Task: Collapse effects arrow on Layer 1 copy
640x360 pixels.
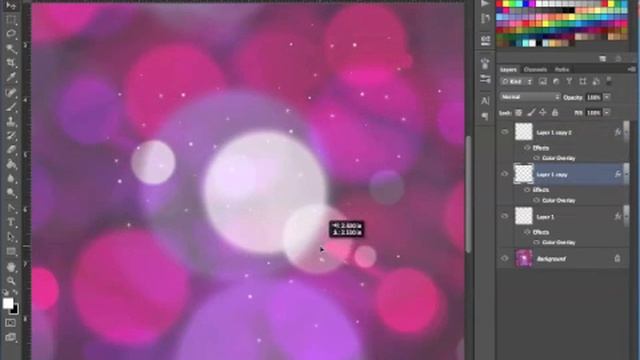Action: (627, 174)
